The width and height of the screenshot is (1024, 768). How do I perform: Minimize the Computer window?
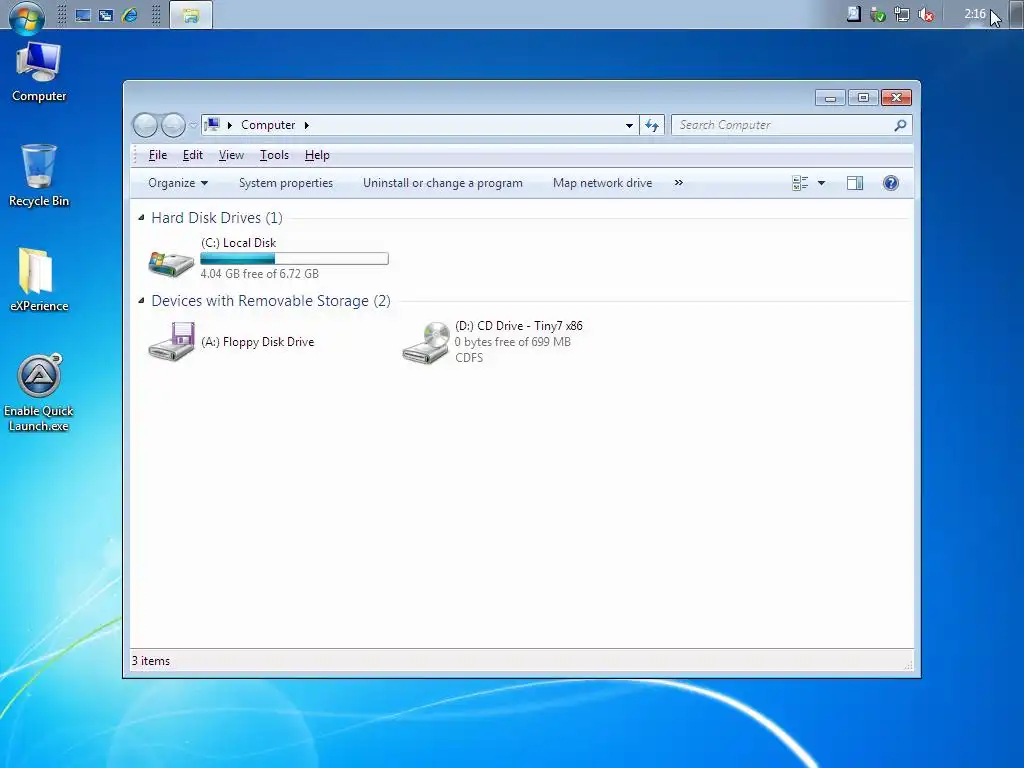(830, 98)
